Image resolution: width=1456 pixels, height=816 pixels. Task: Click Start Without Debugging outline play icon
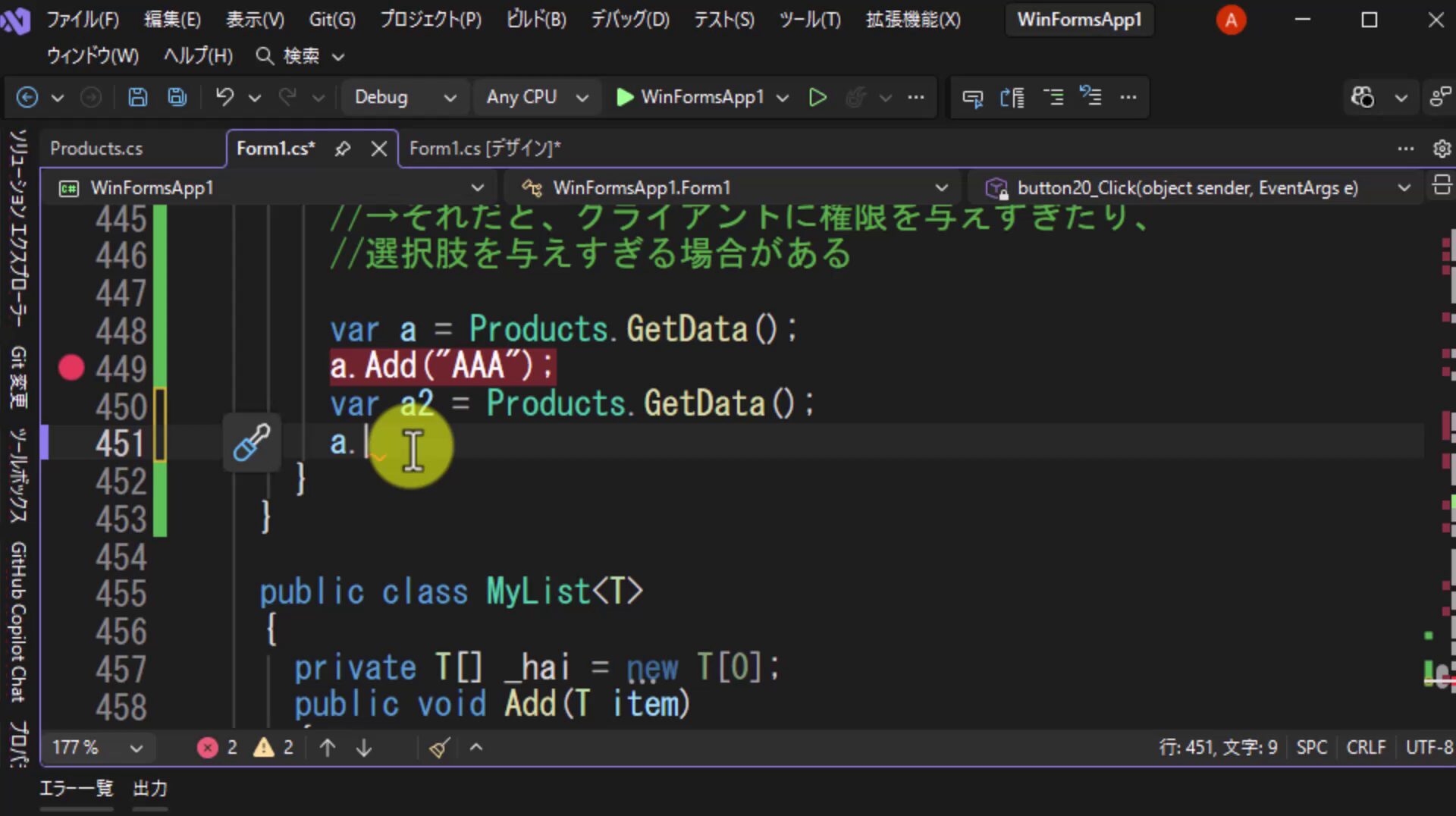pyautogui.click(x=817, y=97)
